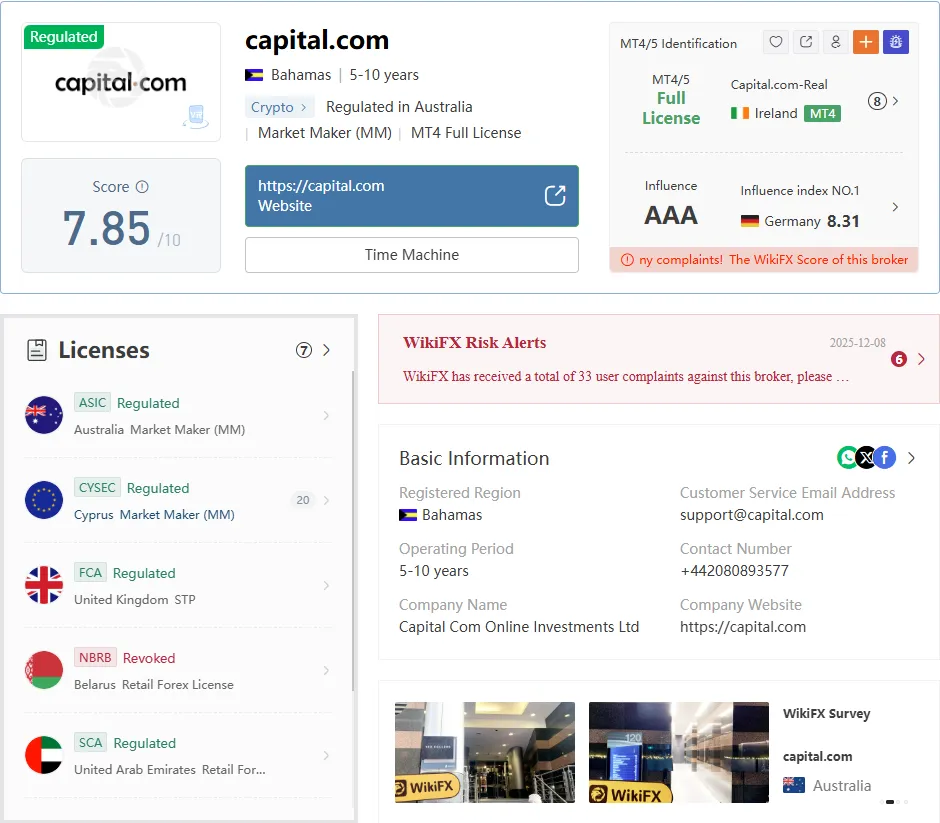Image resolution: width=940 pixels, height=823 pixels.
Task: Expand the ASIC license row chevron
Action: coord(326,415)
